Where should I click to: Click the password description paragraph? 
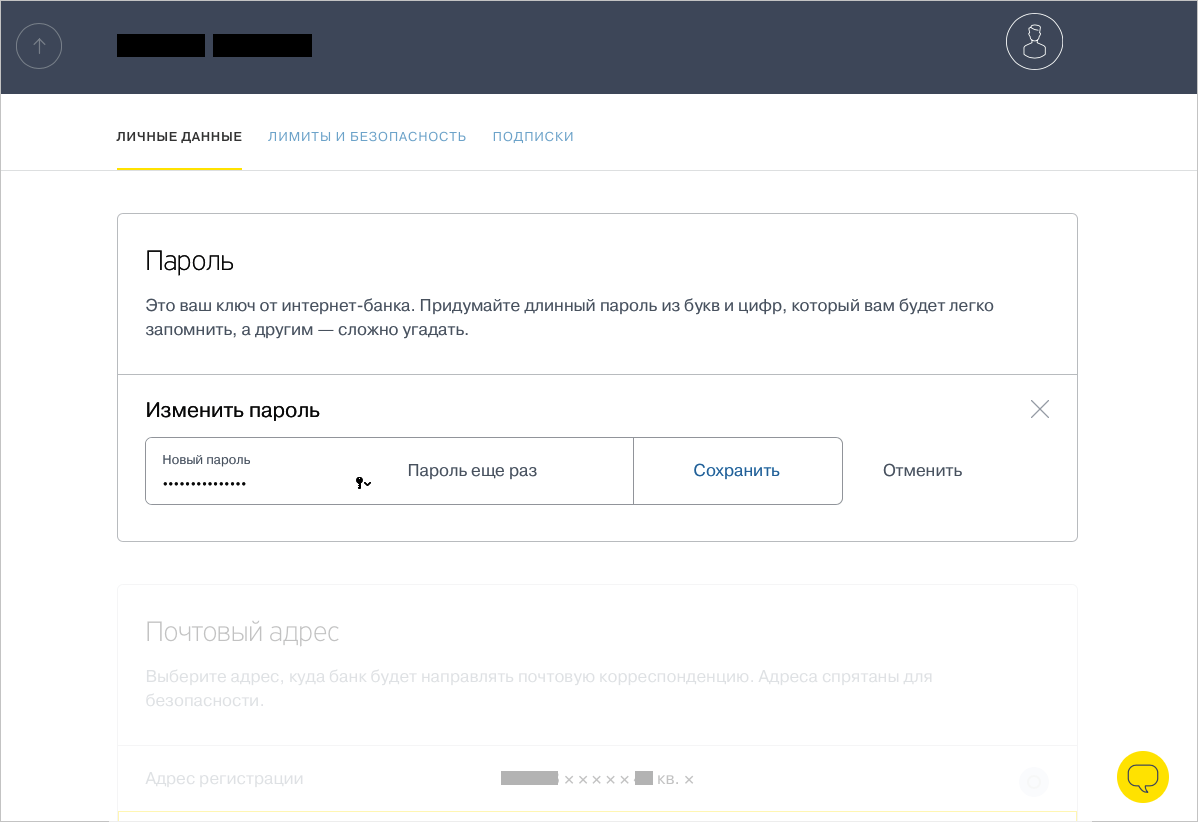point(569,318)
